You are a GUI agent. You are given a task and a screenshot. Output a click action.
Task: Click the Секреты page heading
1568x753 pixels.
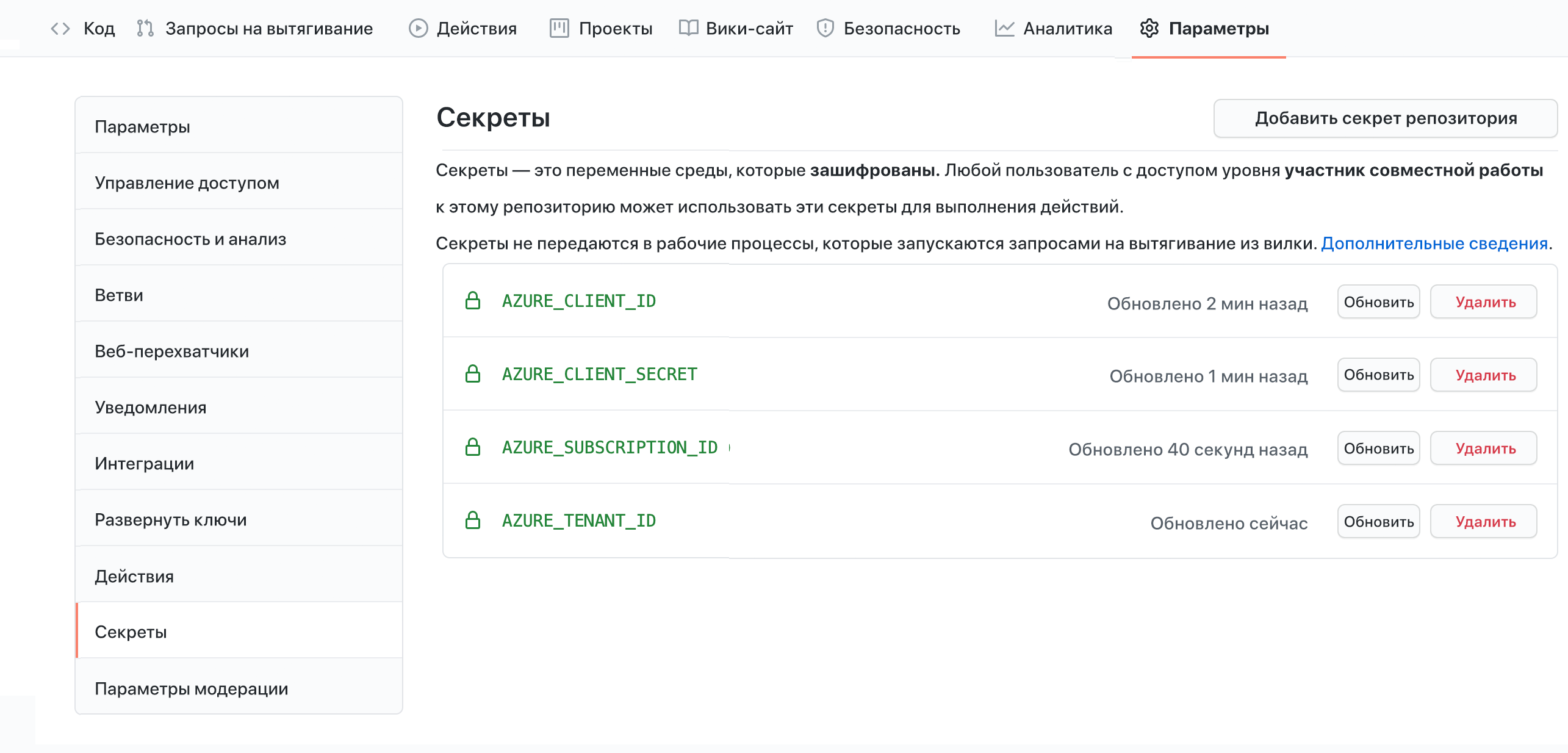(x=493, y=117)
